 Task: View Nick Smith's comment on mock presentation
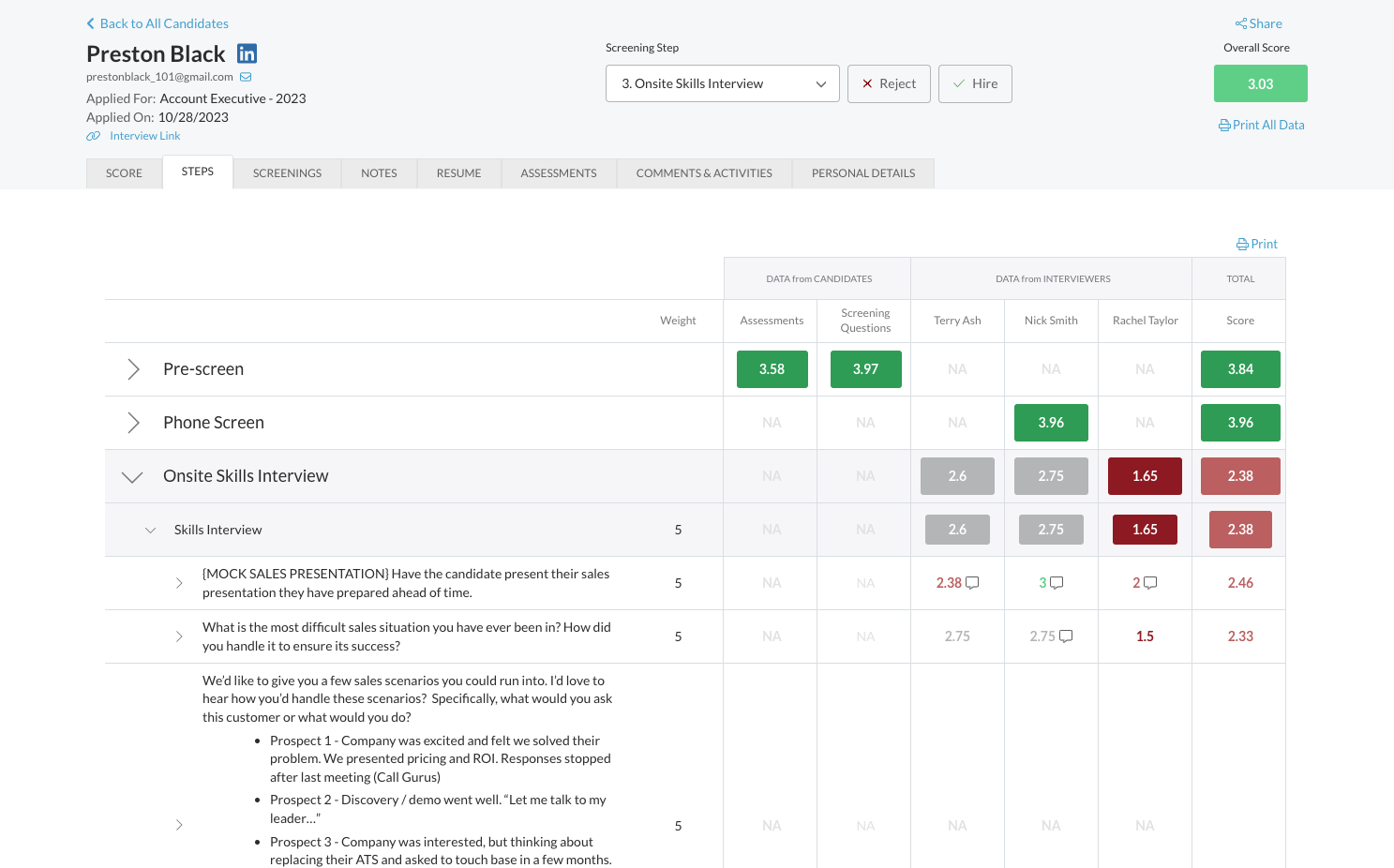1057,583
